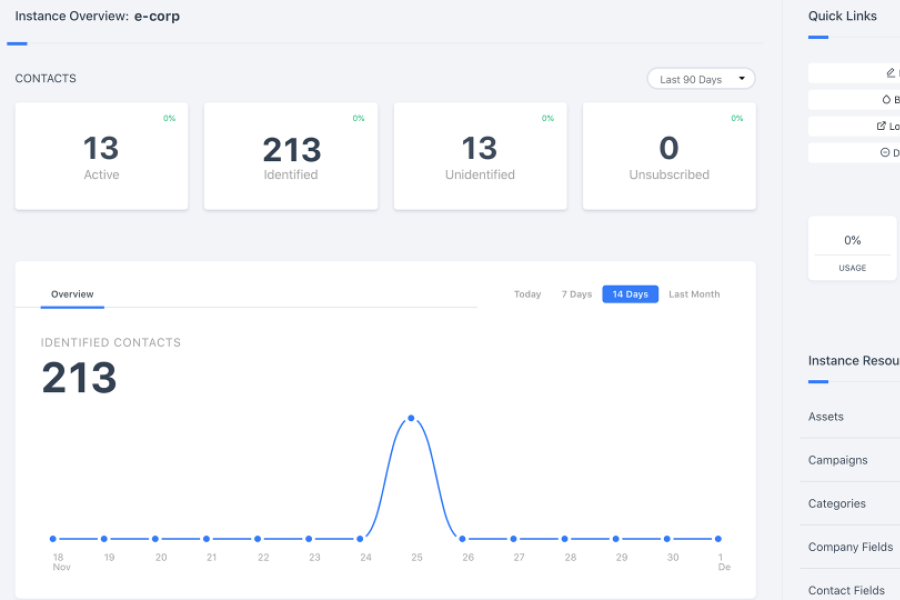Open the Campaigns instance resource

(838, 460)
